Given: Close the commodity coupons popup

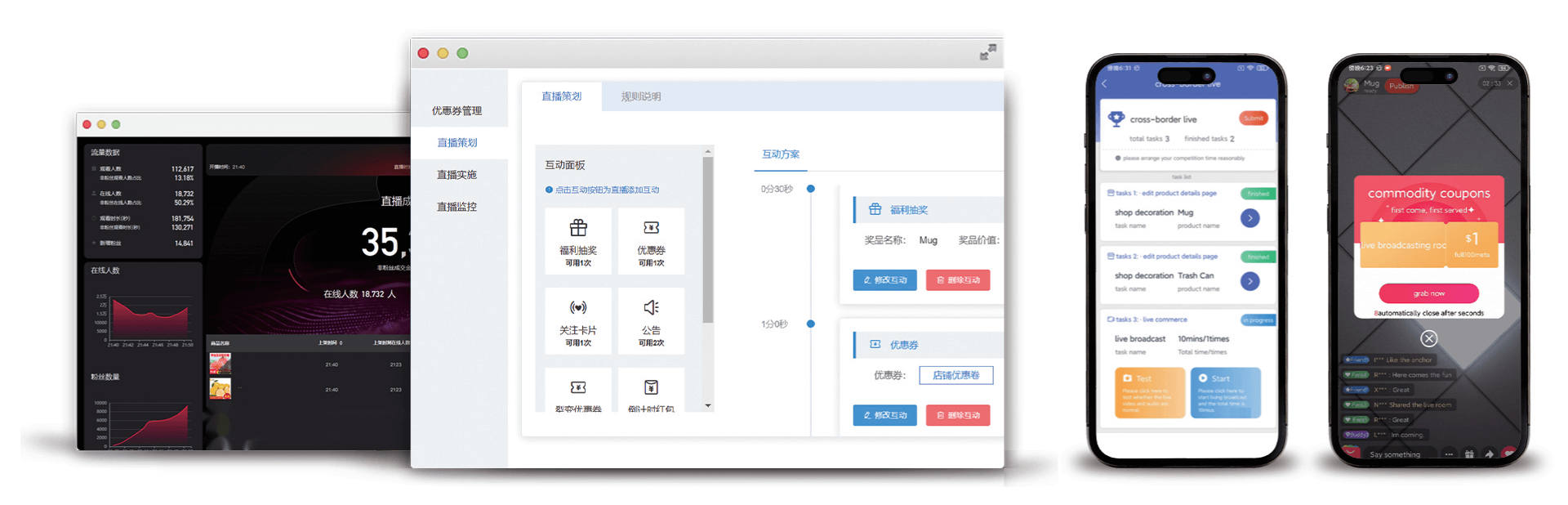Looking at the screenshot, I should point(1428,338).
